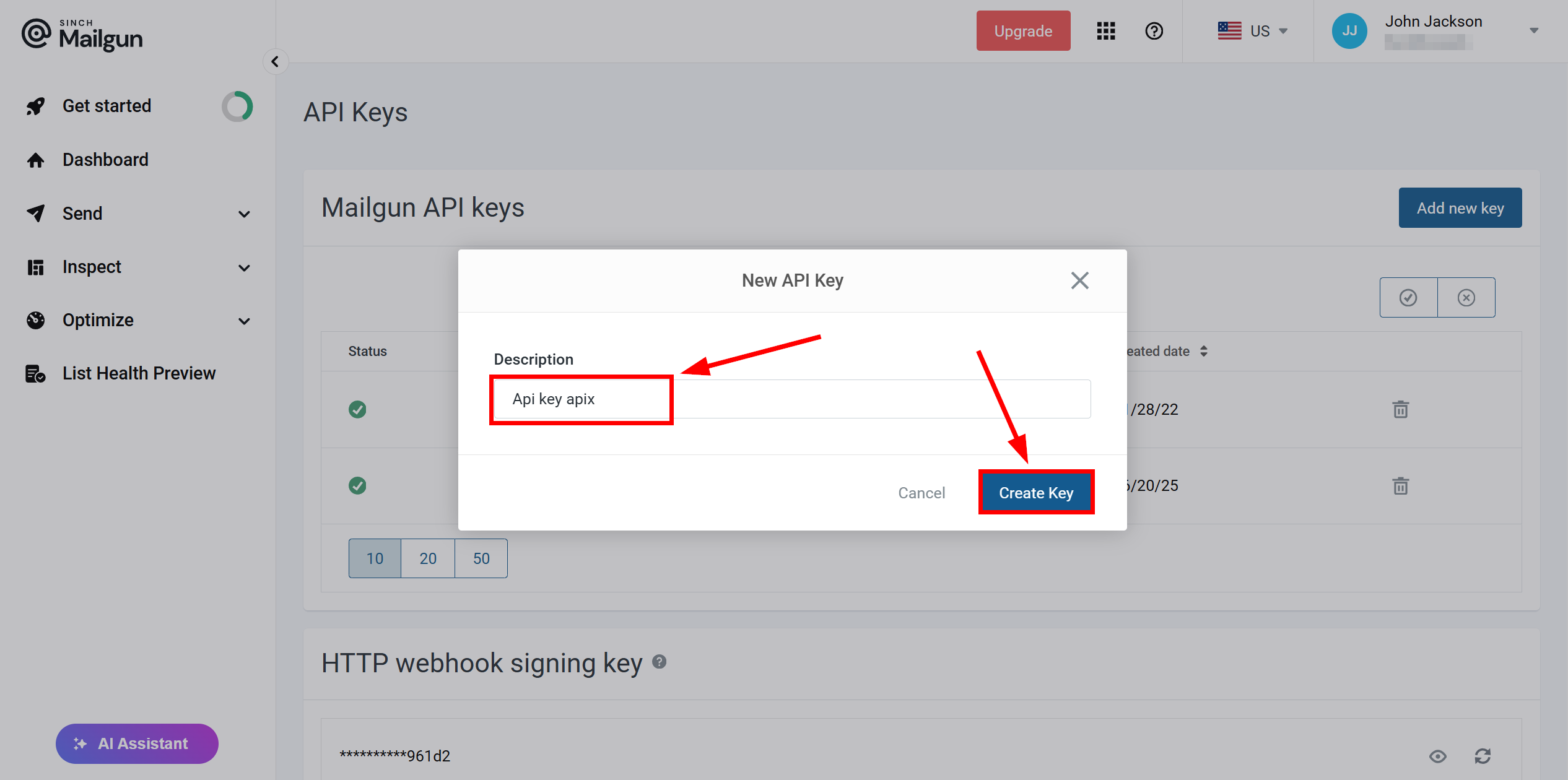Click Add new key button

tap(1460, 208)
